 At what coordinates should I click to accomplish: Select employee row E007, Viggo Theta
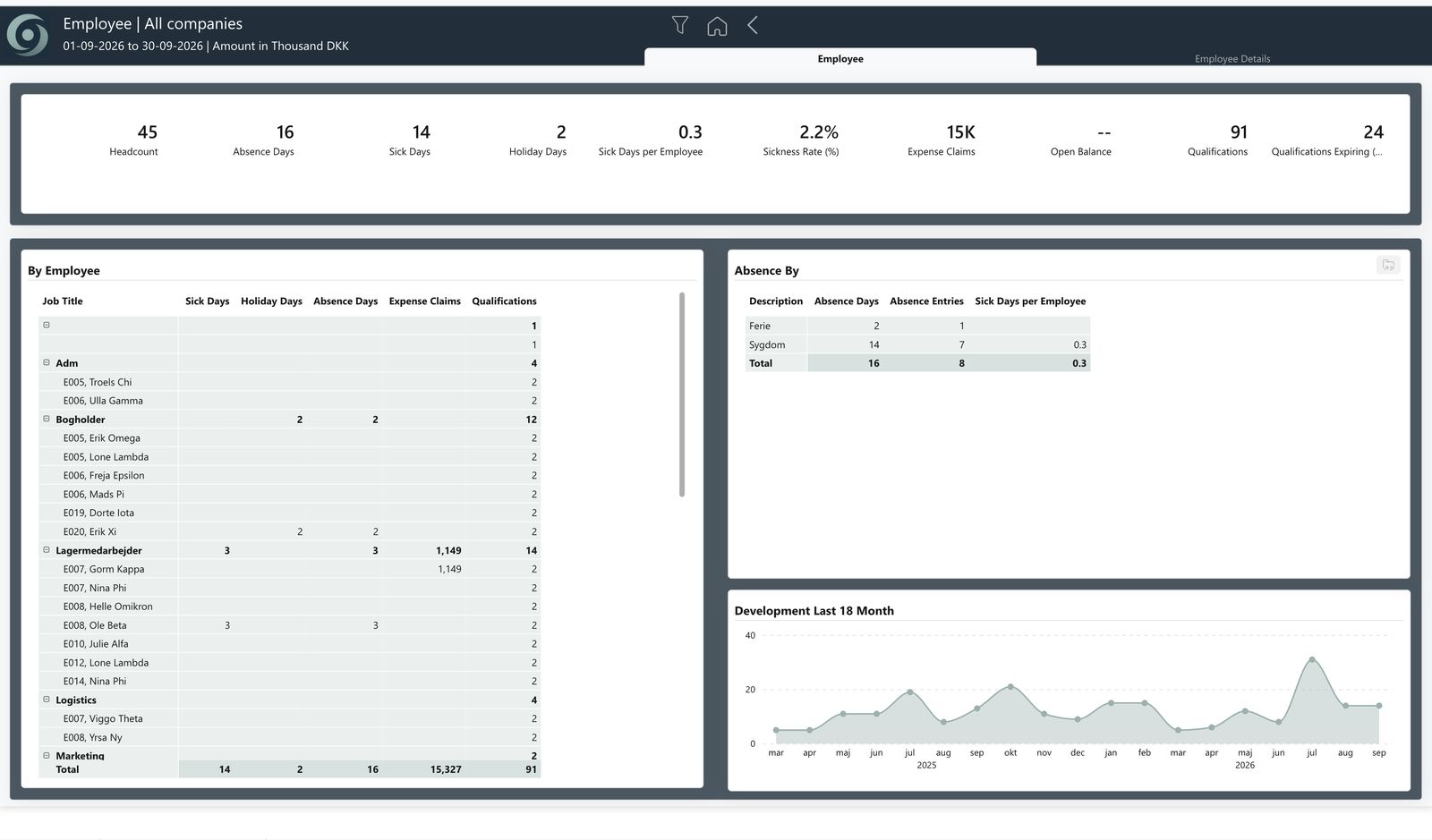[x=289, y=718]
